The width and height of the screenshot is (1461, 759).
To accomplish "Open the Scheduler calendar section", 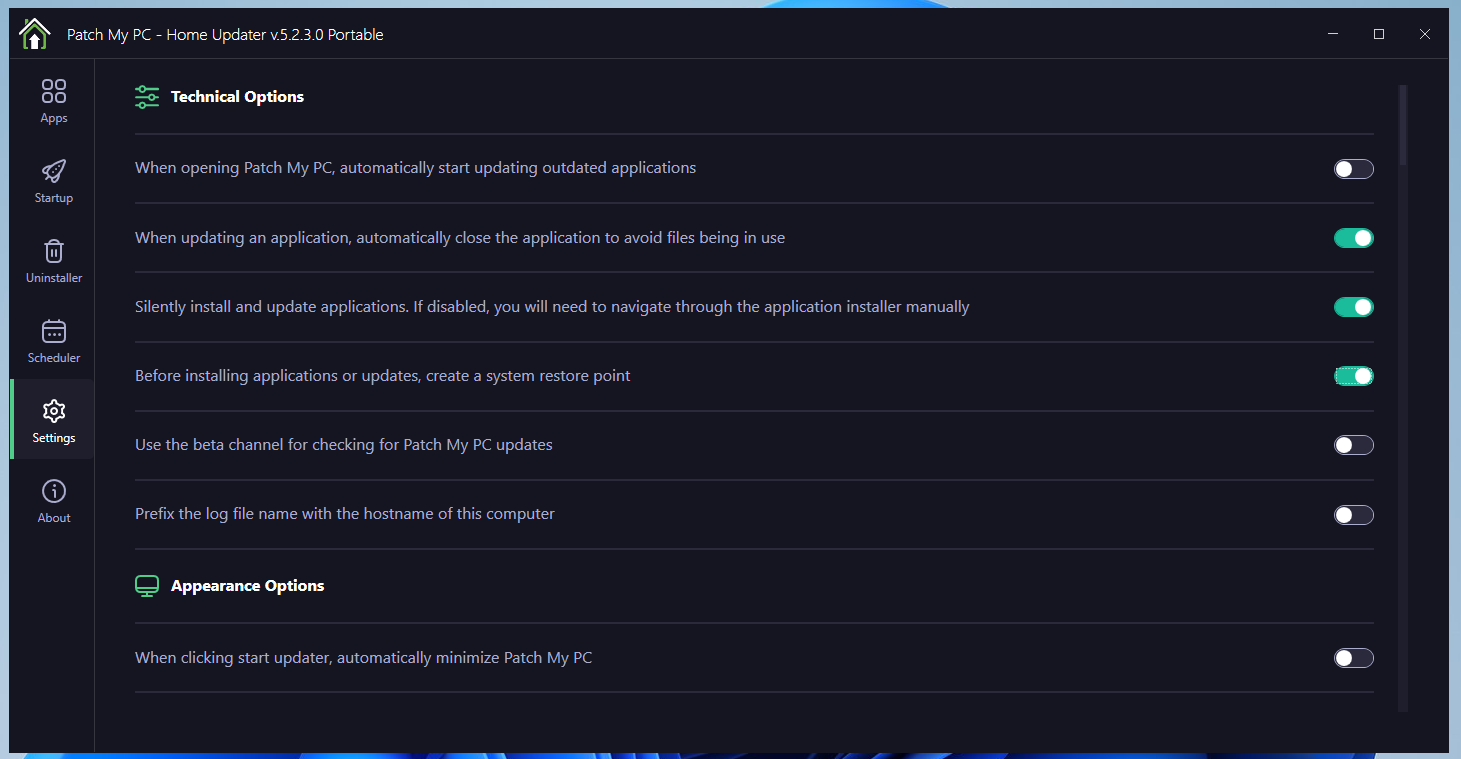I will pos(54,341).
